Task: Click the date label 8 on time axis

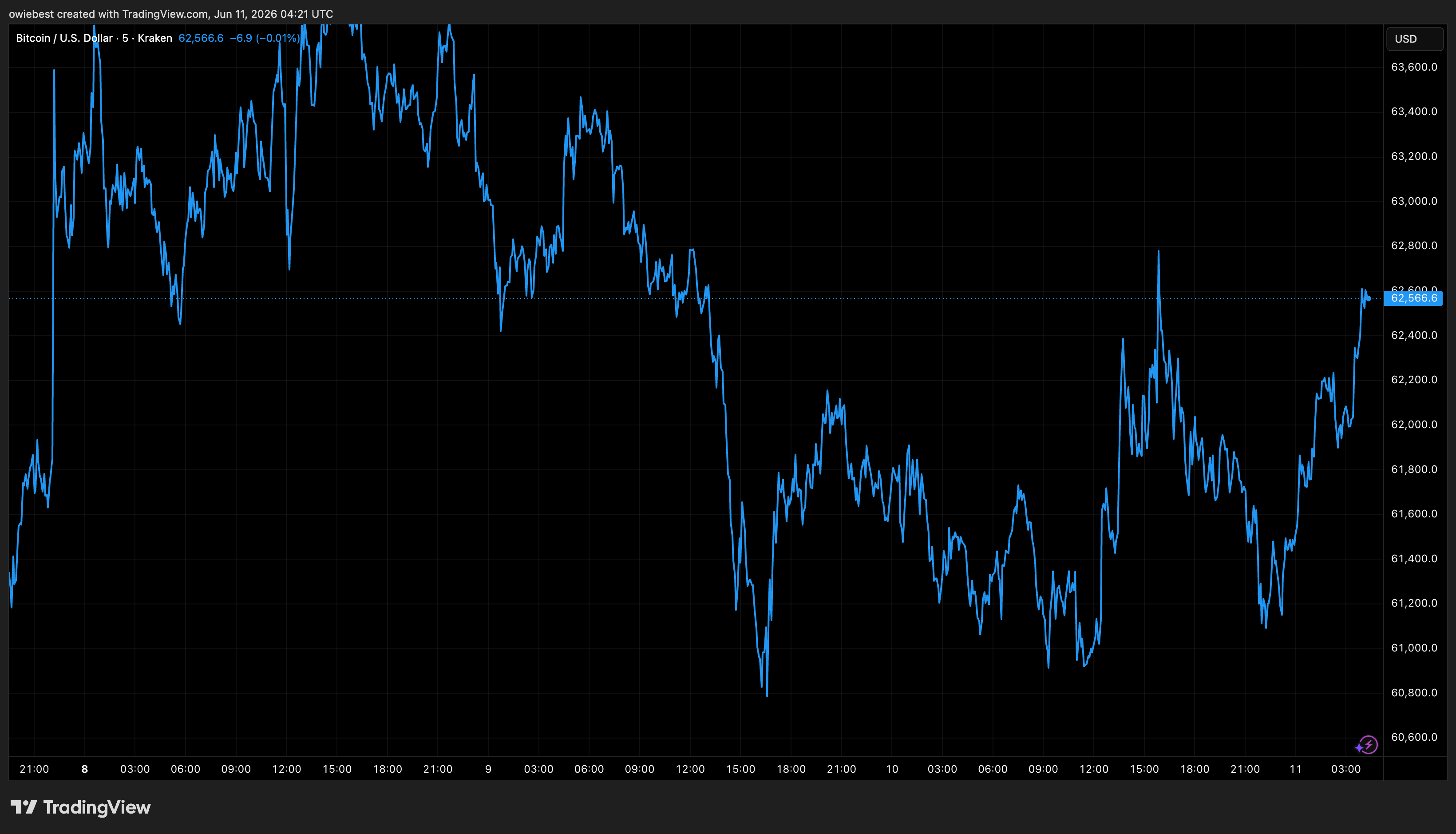Action: click(x=85, y=769)
